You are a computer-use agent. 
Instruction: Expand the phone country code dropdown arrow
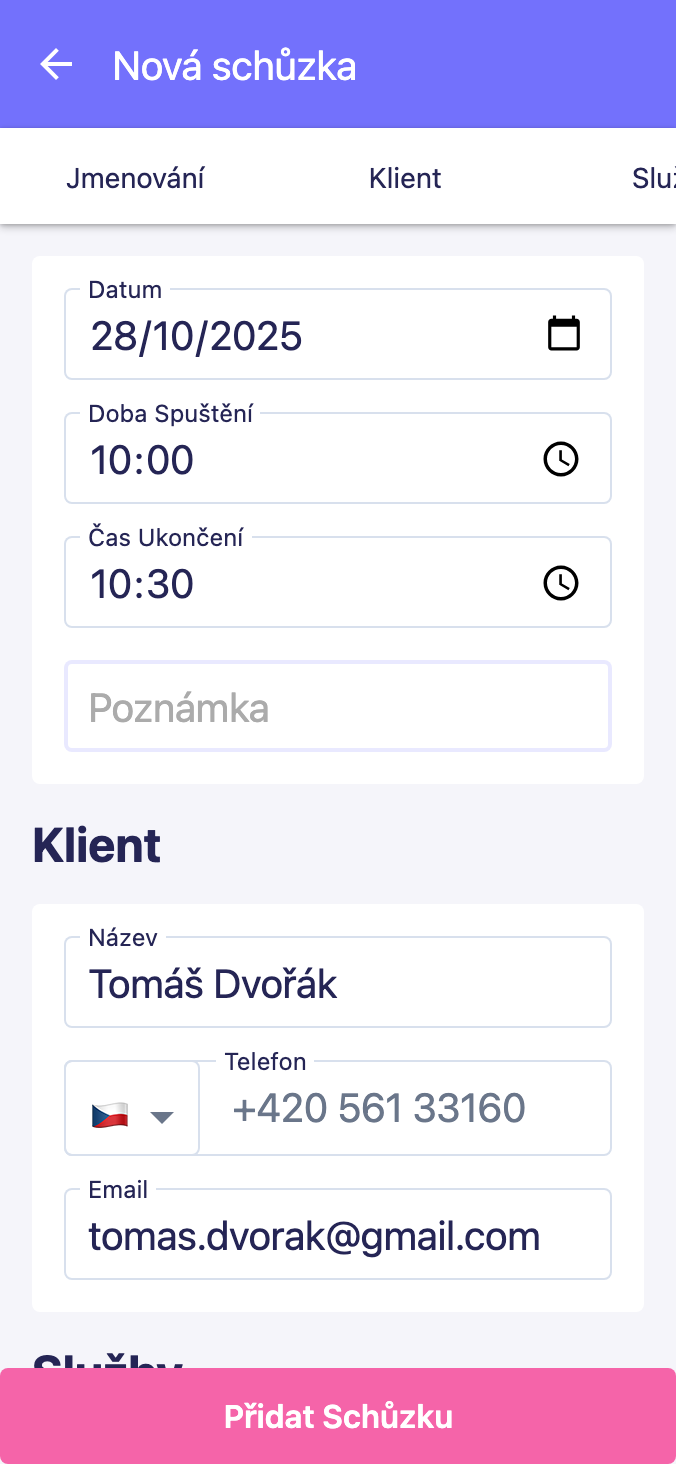pos(161,1116)
